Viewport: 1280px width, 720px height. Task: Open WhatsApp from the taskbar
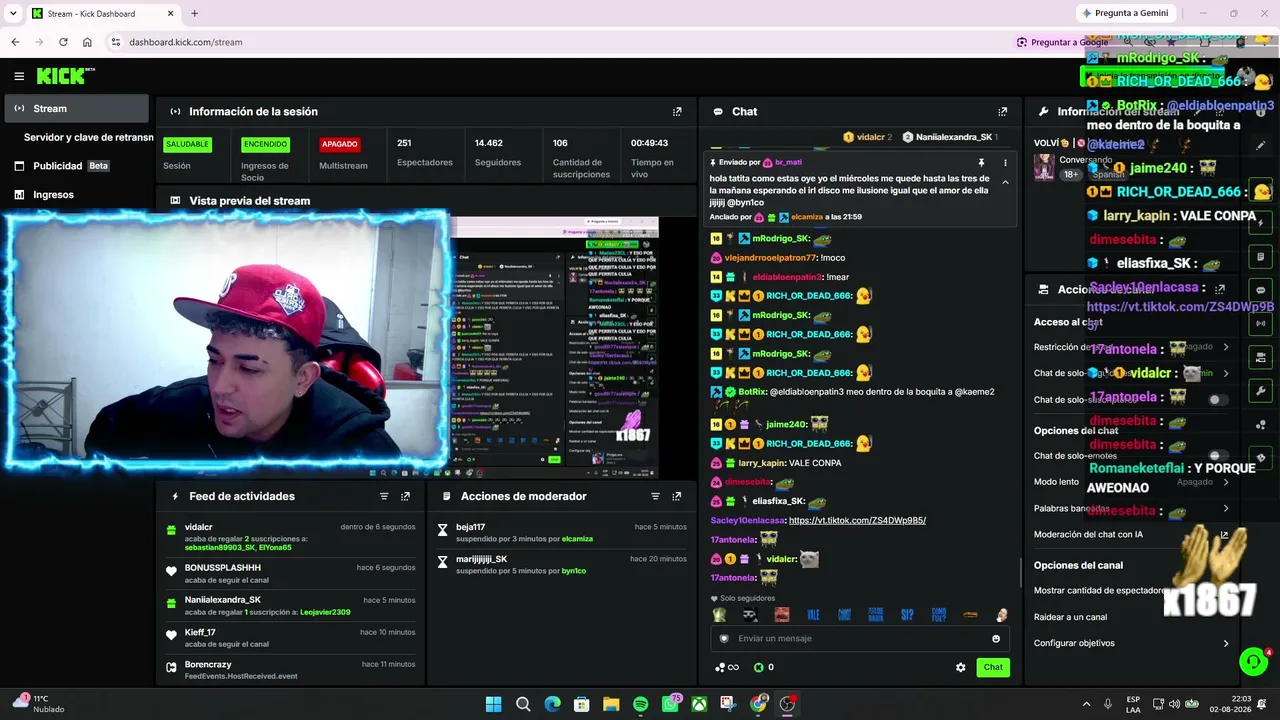(670, 704)
